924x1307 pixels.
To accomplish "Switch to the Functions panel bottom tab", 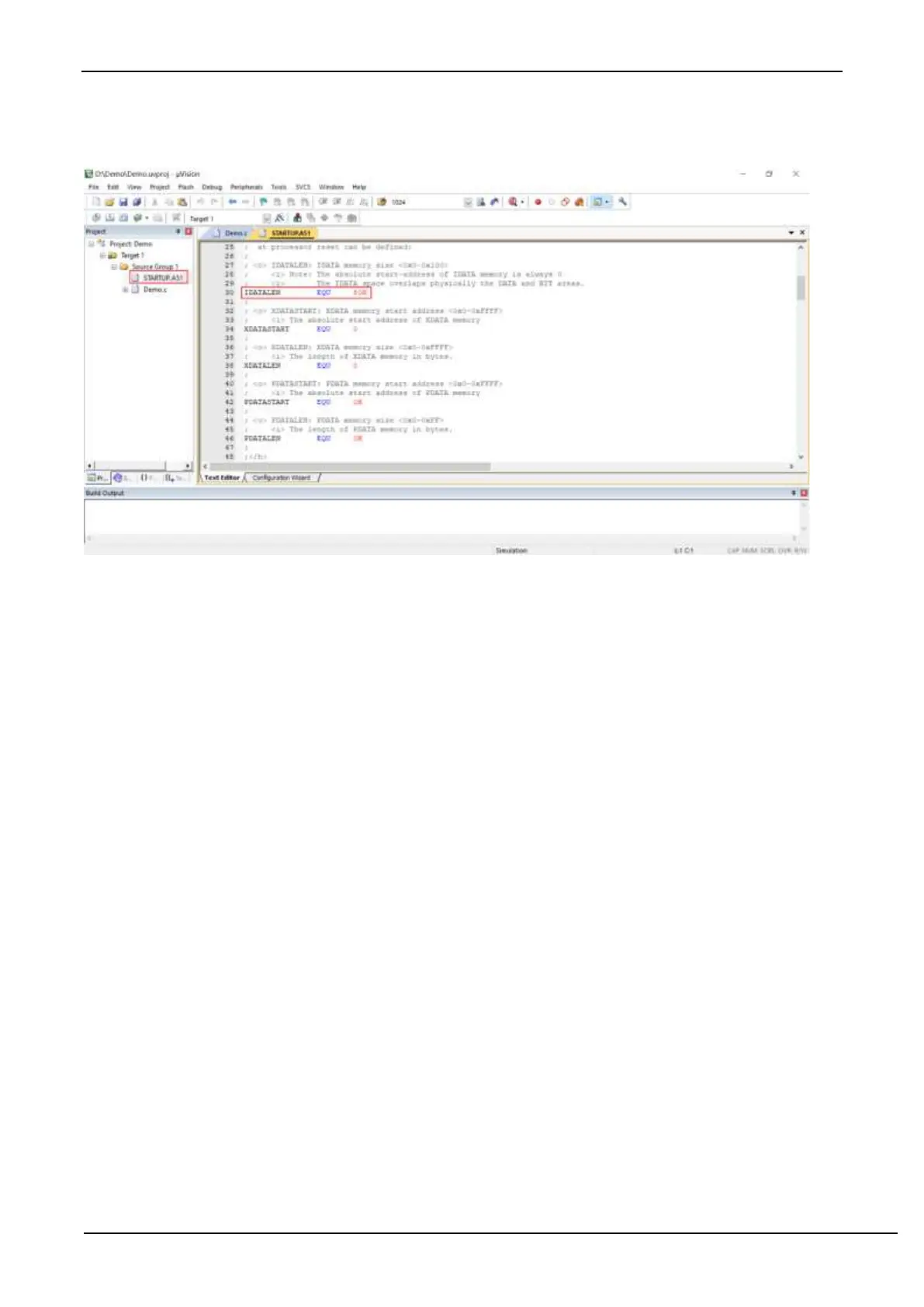I will click(x=149, y=478).
